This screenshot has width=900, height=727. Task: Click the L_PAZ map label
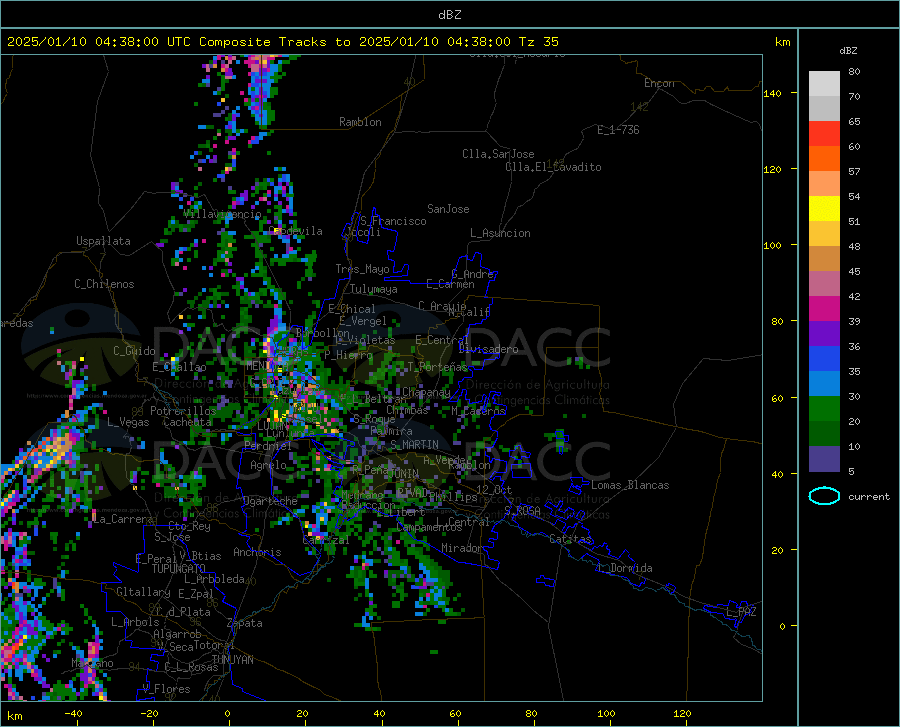point(741,612)
